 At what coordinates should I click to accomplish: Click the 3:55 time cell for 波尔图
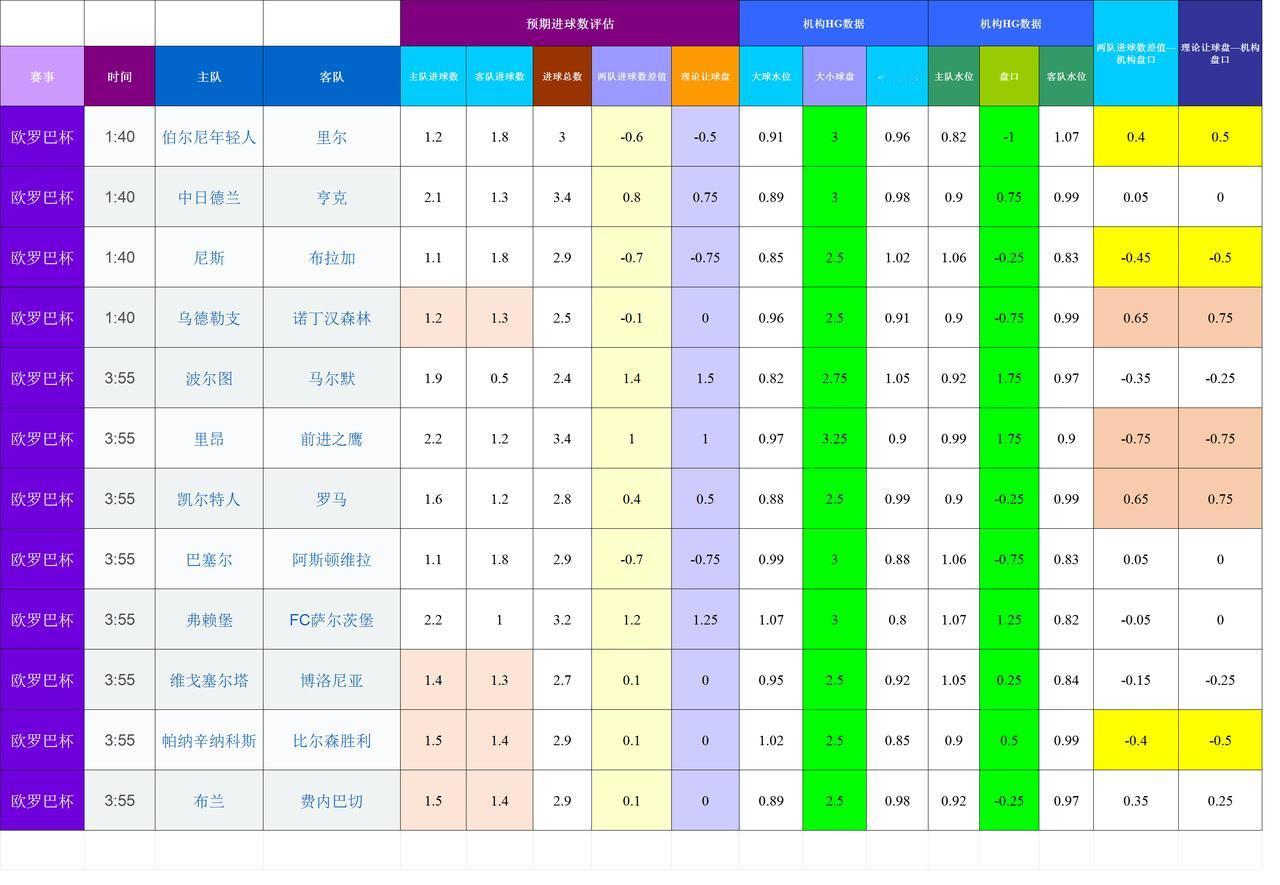[119, 378]
